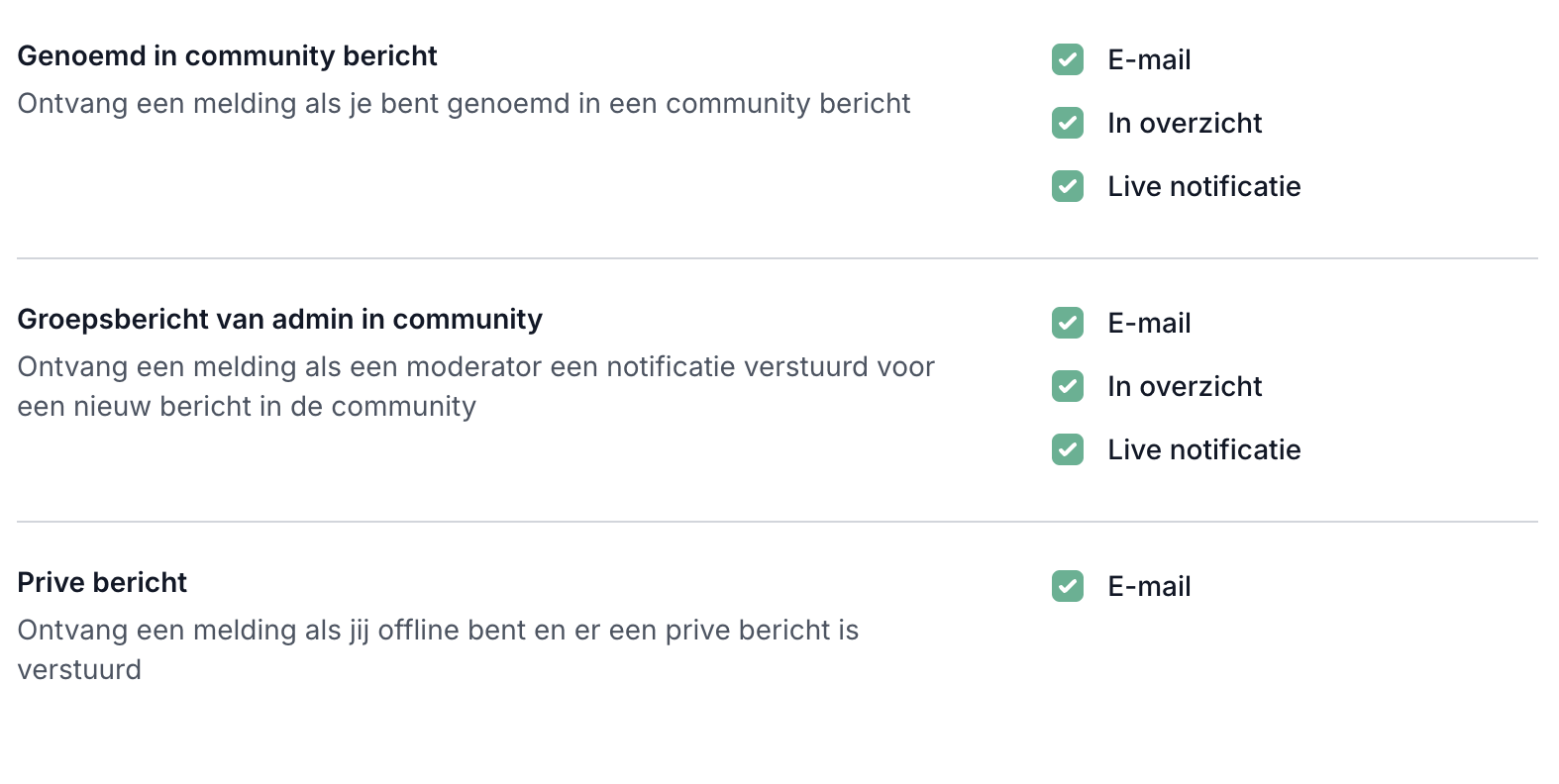Click E-mail label text for Groepsbericht van admin
Screen dimensions: 1559x784
tap(1149, 324)
